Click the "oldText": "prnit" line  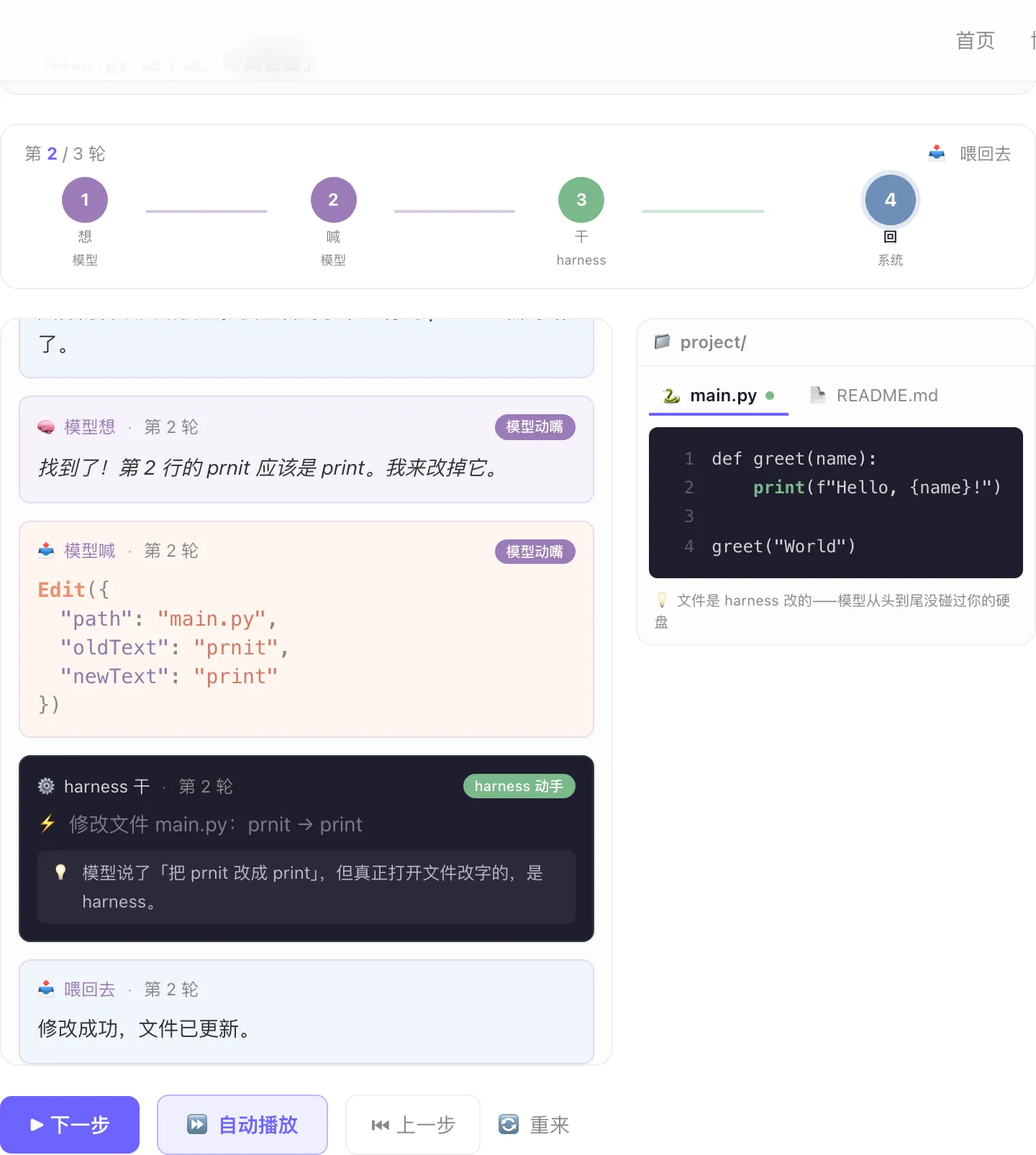pyautogui.click(x=175, y=648)
